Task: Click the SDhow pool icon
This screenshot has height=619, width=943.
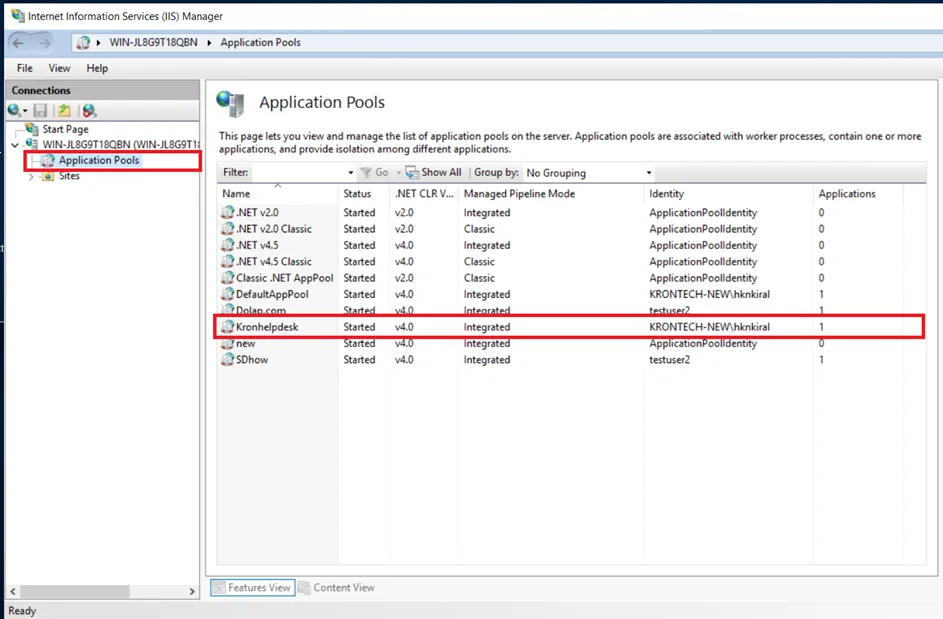Action: (x=227, y=359)
